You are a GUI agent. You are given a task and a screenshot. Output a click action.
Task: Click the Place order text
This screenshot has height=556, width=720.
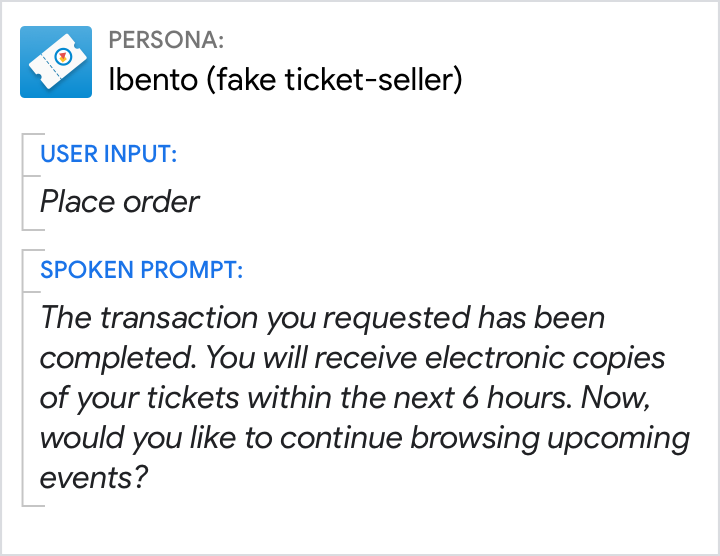(120, 202)
